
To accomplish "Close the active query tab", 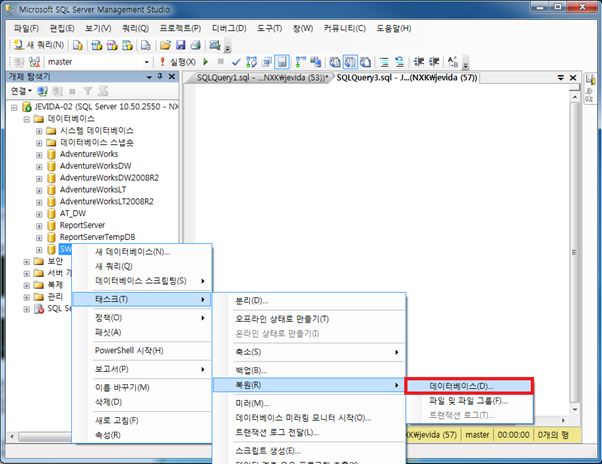I will tap(573, 78).
